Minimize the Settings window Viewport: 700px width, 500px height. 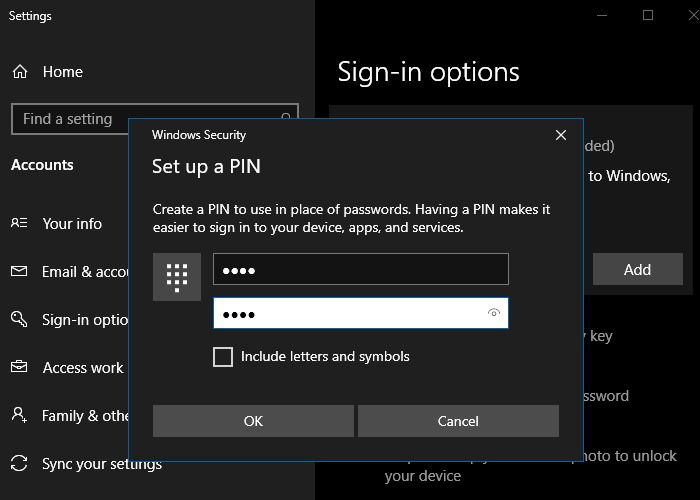pyautogui.click(x=602, y=16)
